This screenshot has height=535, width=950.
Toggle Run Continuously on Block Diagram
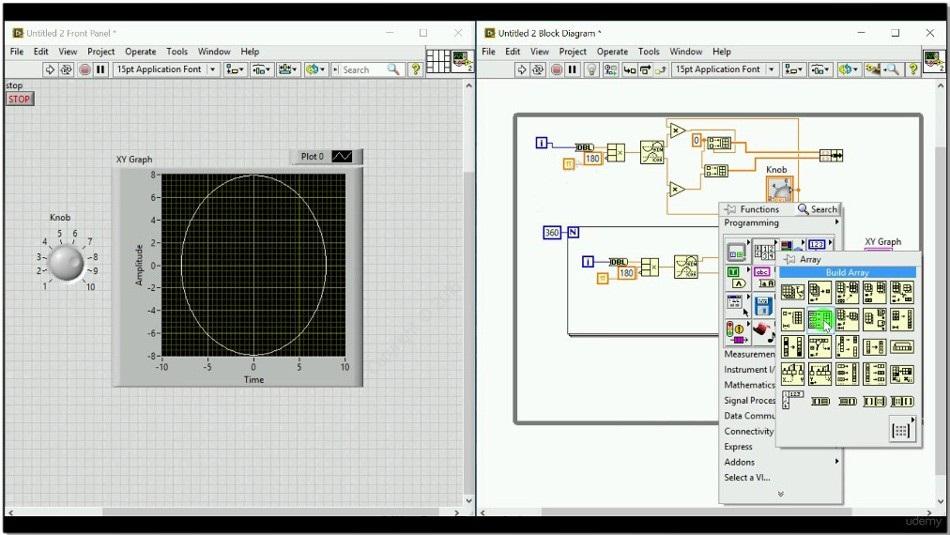point(537,70)
